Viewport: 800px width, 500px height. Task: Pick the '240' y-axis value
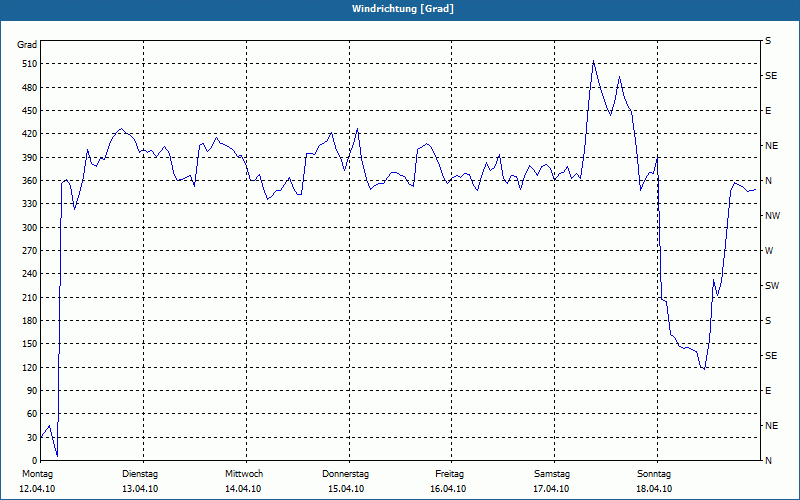pyautogui.click(x=30, y=274)
